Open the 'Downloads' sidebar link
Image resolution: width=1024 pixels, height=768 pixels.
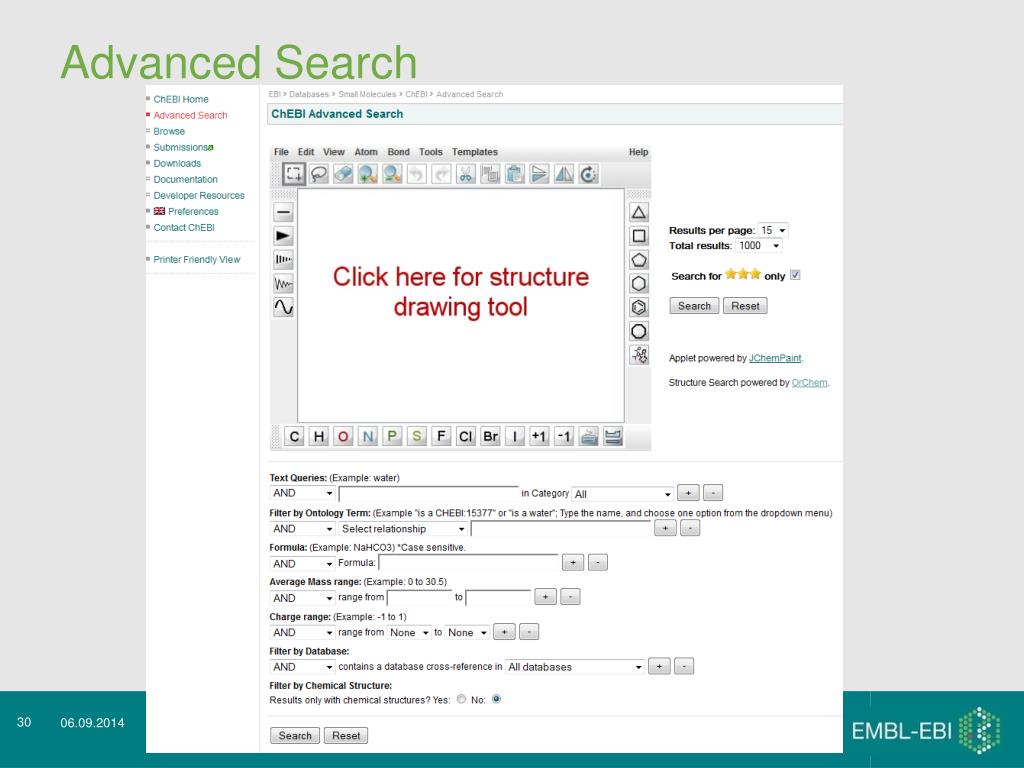pos(177,163)
